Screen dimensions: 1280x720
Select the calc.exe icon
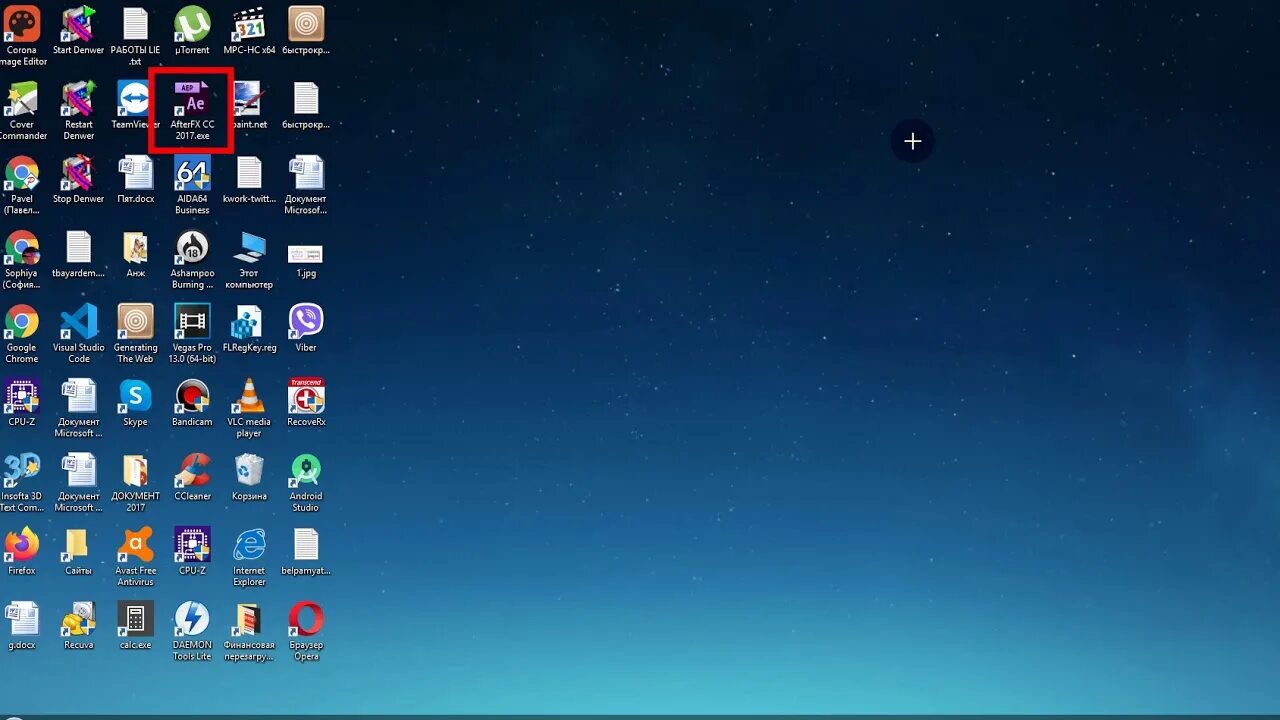(135, 626)
